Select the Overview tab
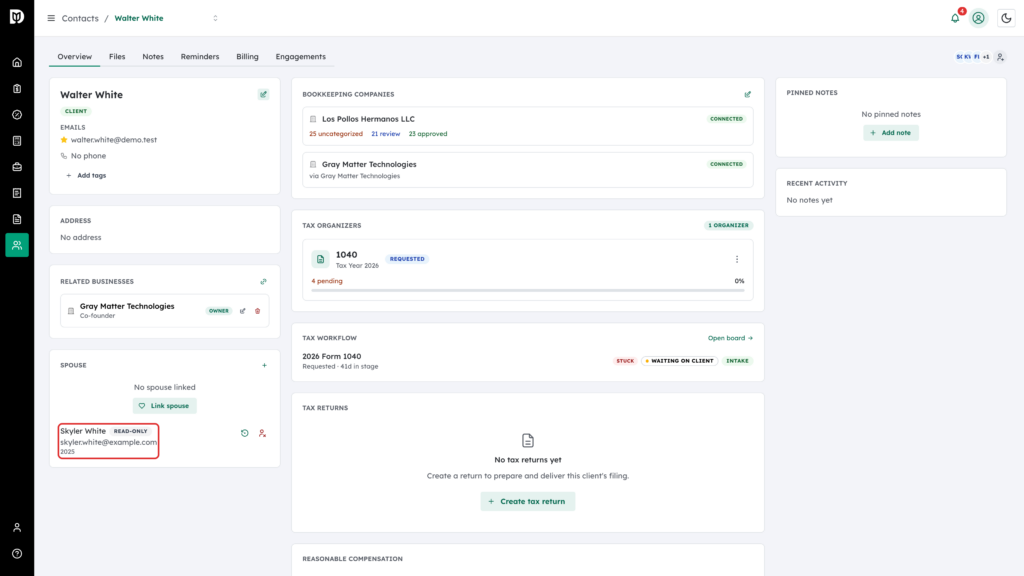Screen dimensions: 1024x576 coord(74,57)
